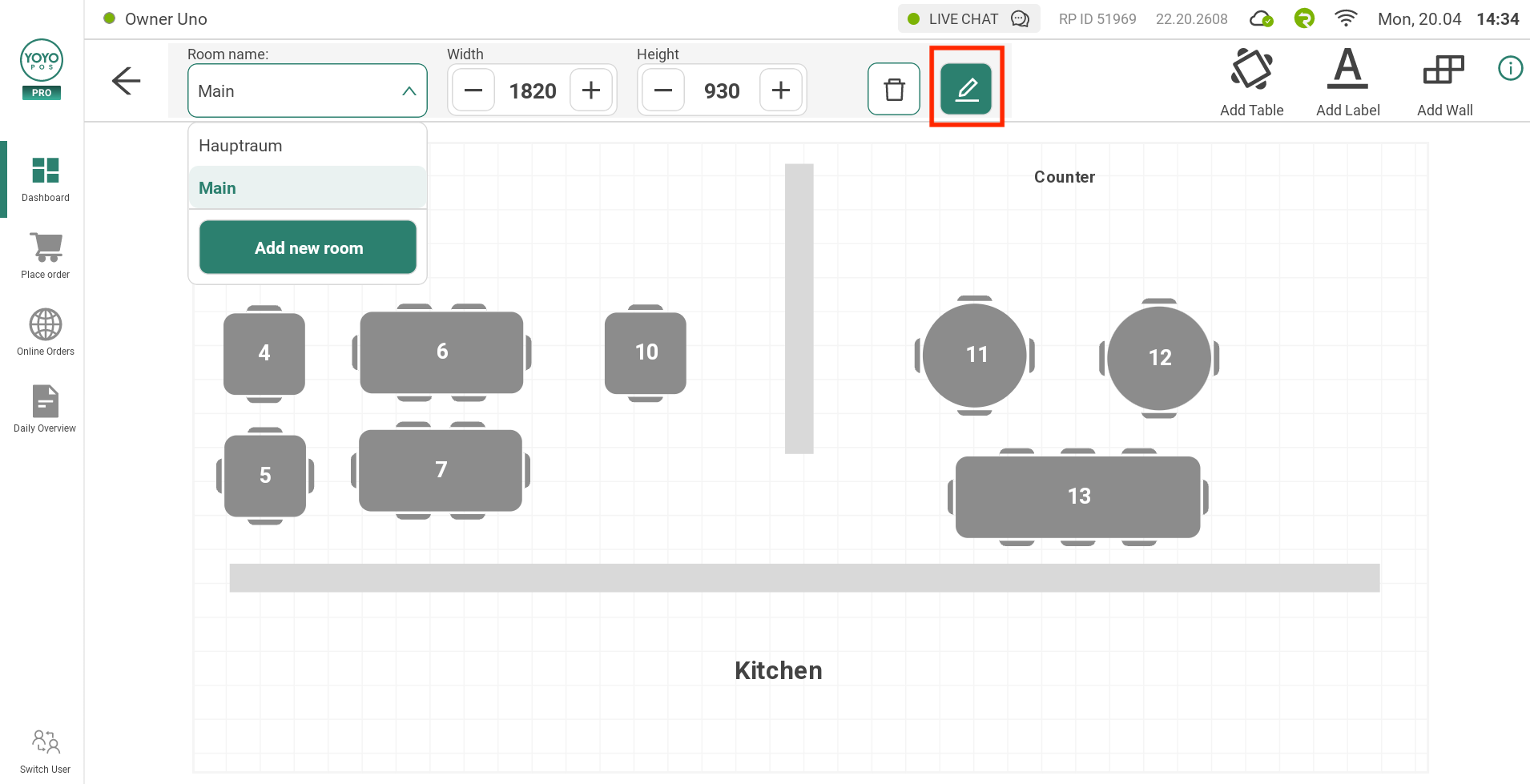Open the info icon top right

click(1511, 68)
